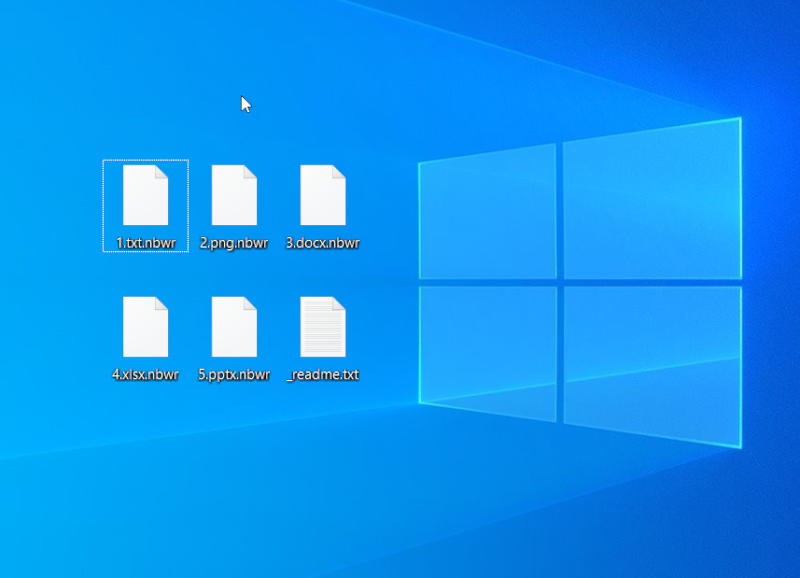Screen dimensions: 800x578
Task: Click the top-right pane of the Windows logo
Action: tap(650, 198)
